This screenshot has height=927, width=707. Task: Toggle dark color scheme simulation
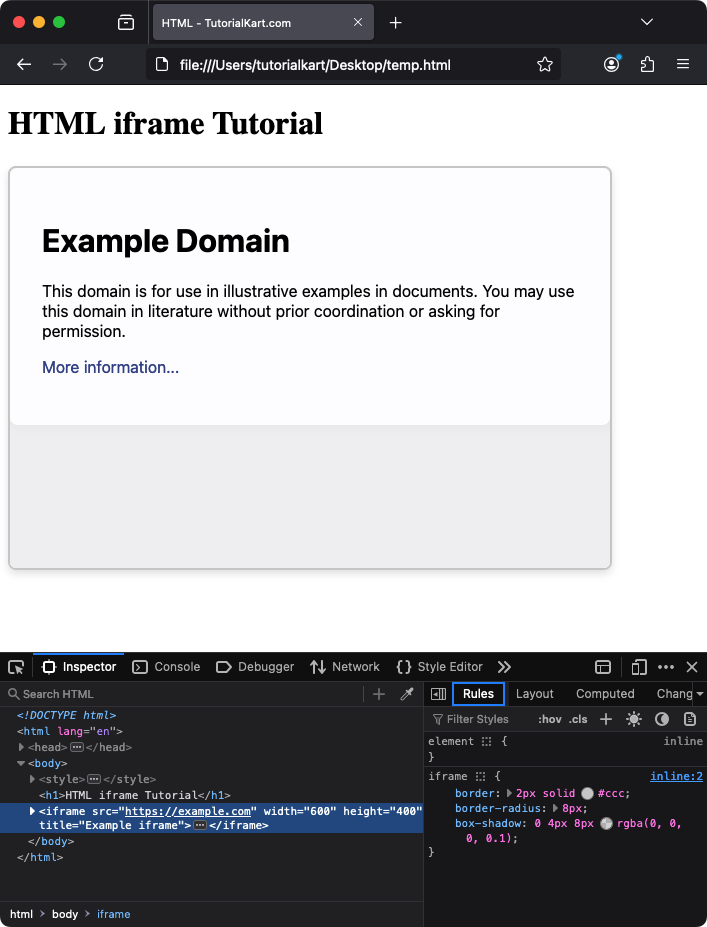click(661, 719)
